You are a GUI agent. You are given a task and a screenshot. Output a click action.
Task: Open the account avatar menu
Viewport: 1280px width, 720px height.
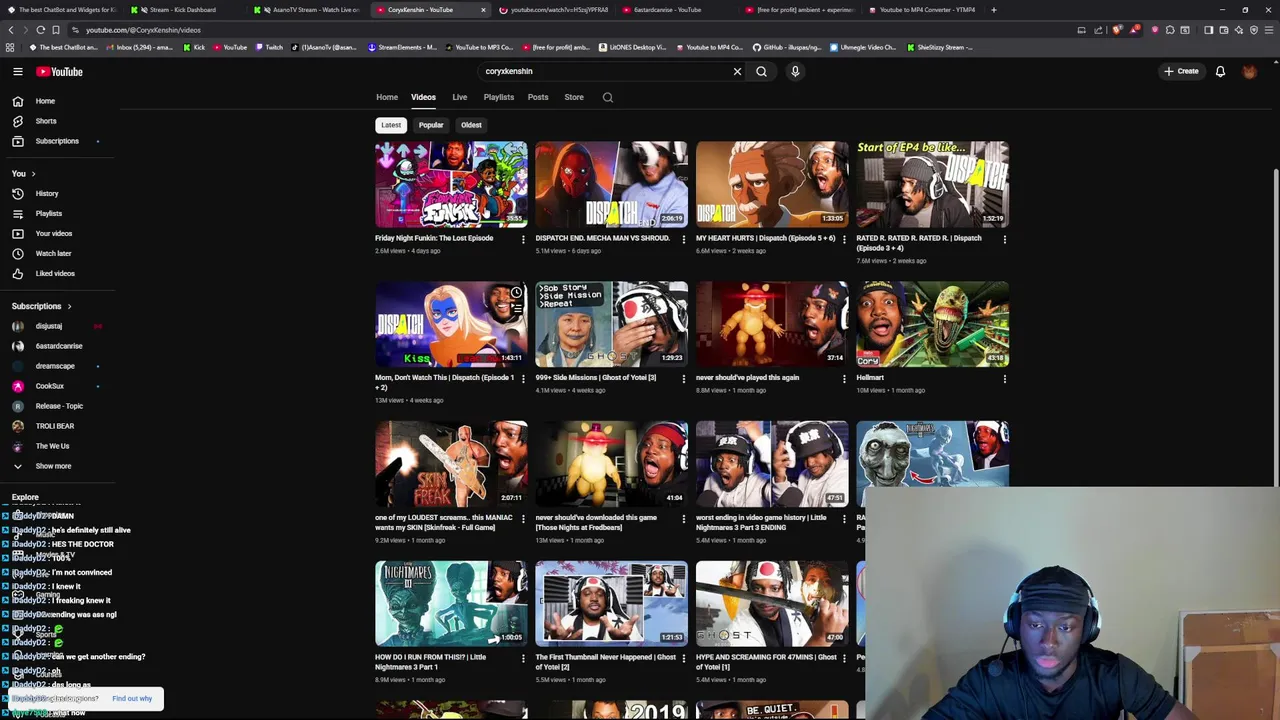[x=1249, y=71]
